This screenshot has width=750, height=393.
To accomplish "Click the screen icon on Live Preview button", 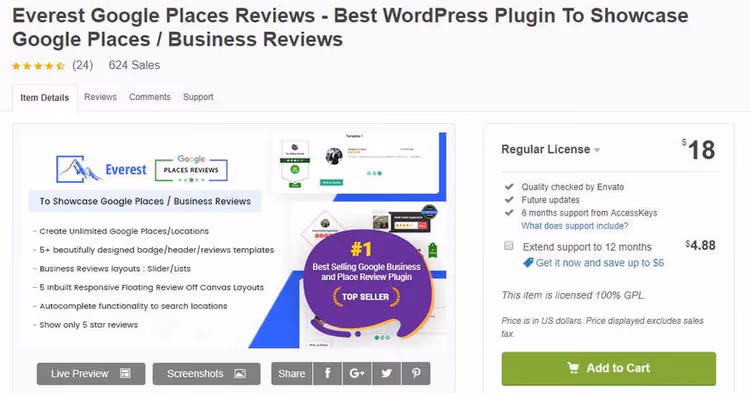I will 125,373.
